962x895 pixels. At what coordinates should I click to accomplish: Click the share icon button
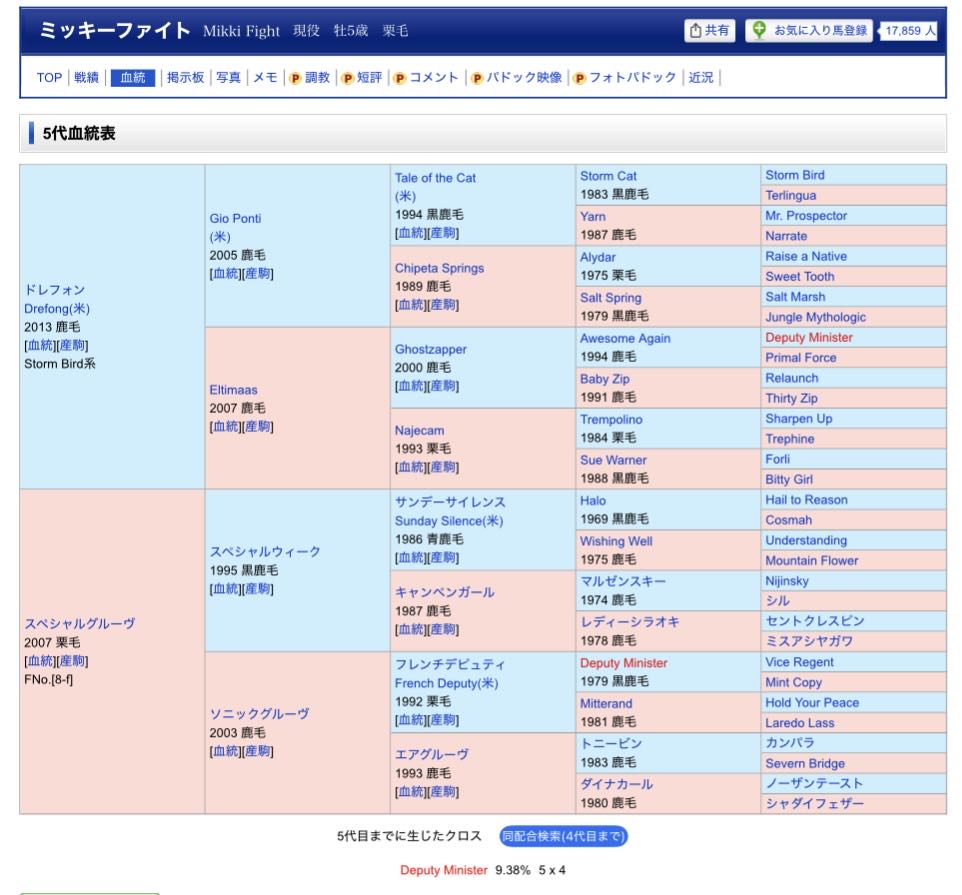pyautogui.click(x=709, y=31)
